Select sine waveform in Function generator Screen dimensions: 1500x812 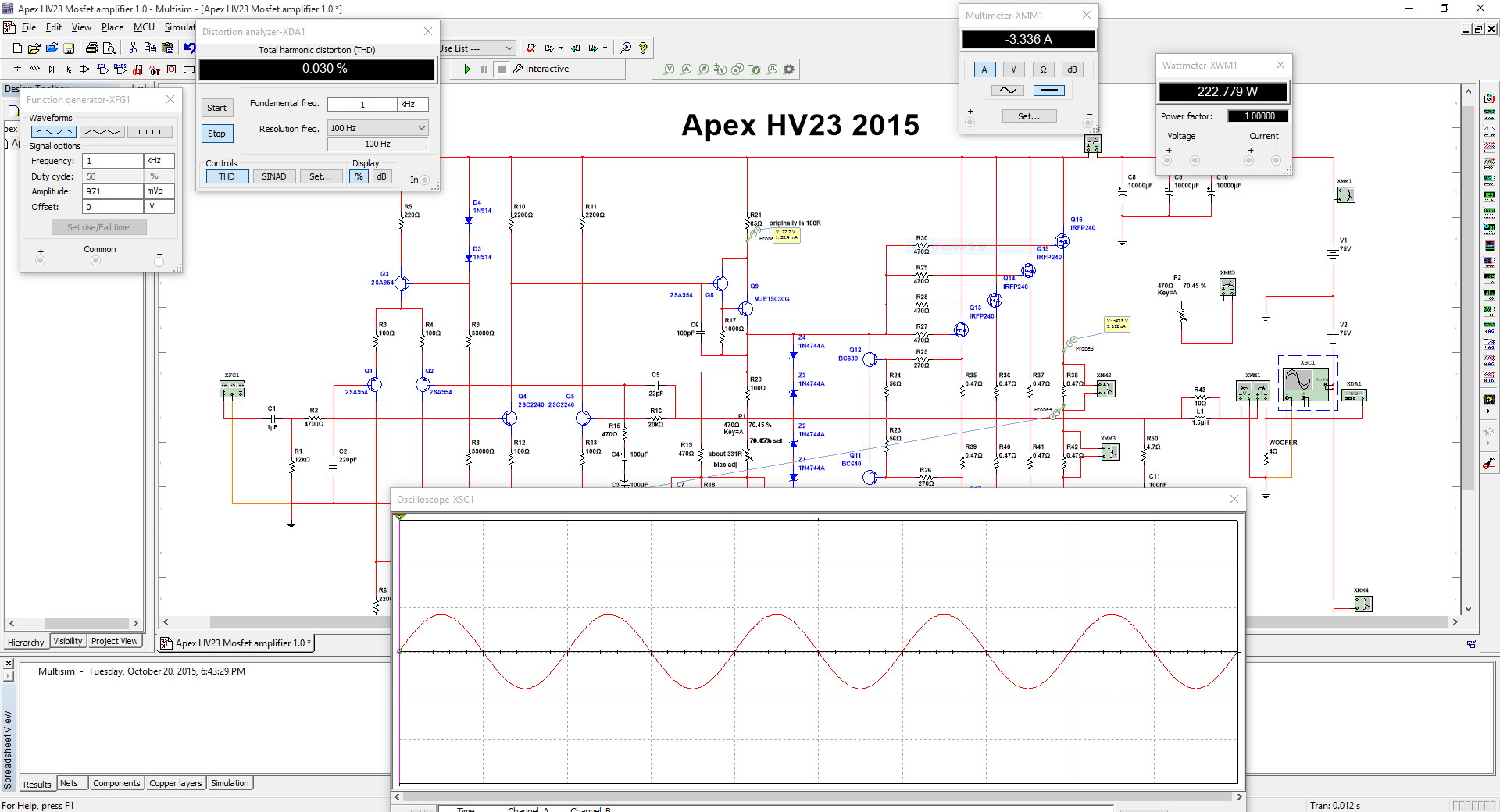coord(54,132)
